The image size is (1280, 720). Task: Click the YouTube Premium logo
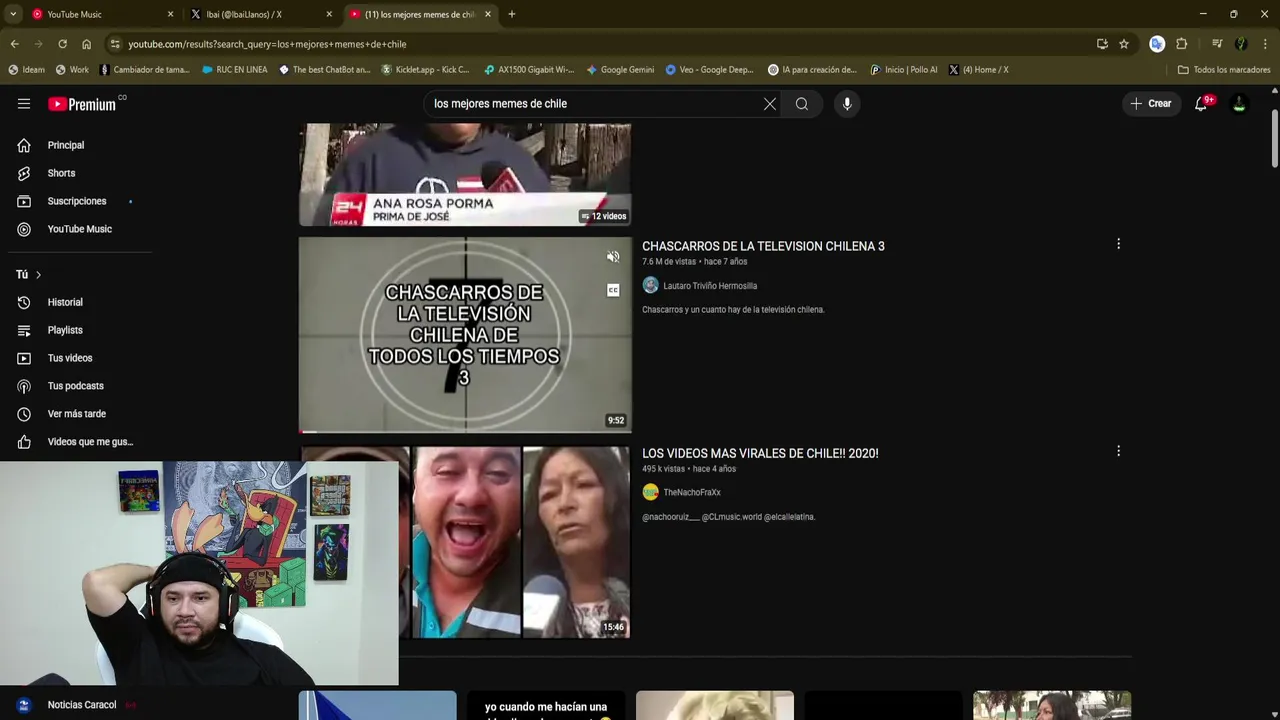82,104
